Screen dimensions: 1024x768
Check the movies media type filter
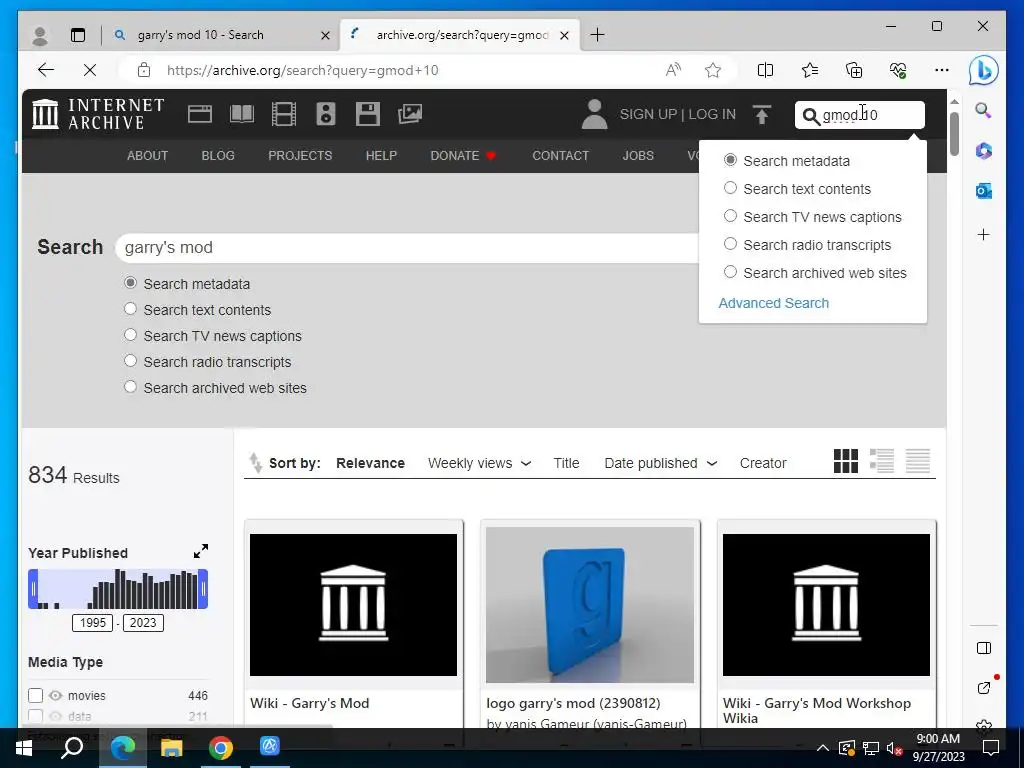tap(35, 696)
